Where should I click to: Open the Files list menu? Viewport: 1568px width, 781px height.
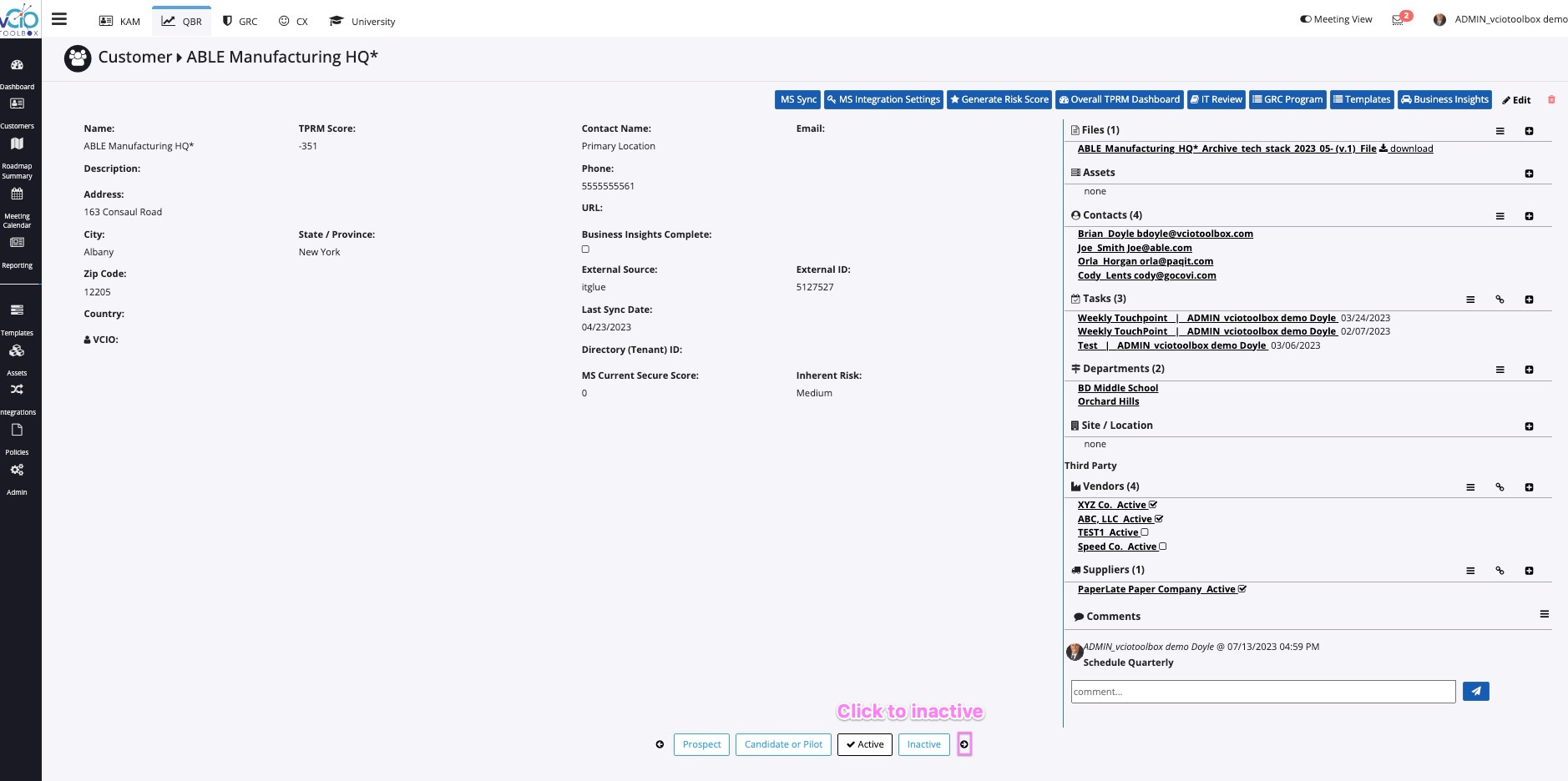pyautogui.click(x=1500, y=131)
